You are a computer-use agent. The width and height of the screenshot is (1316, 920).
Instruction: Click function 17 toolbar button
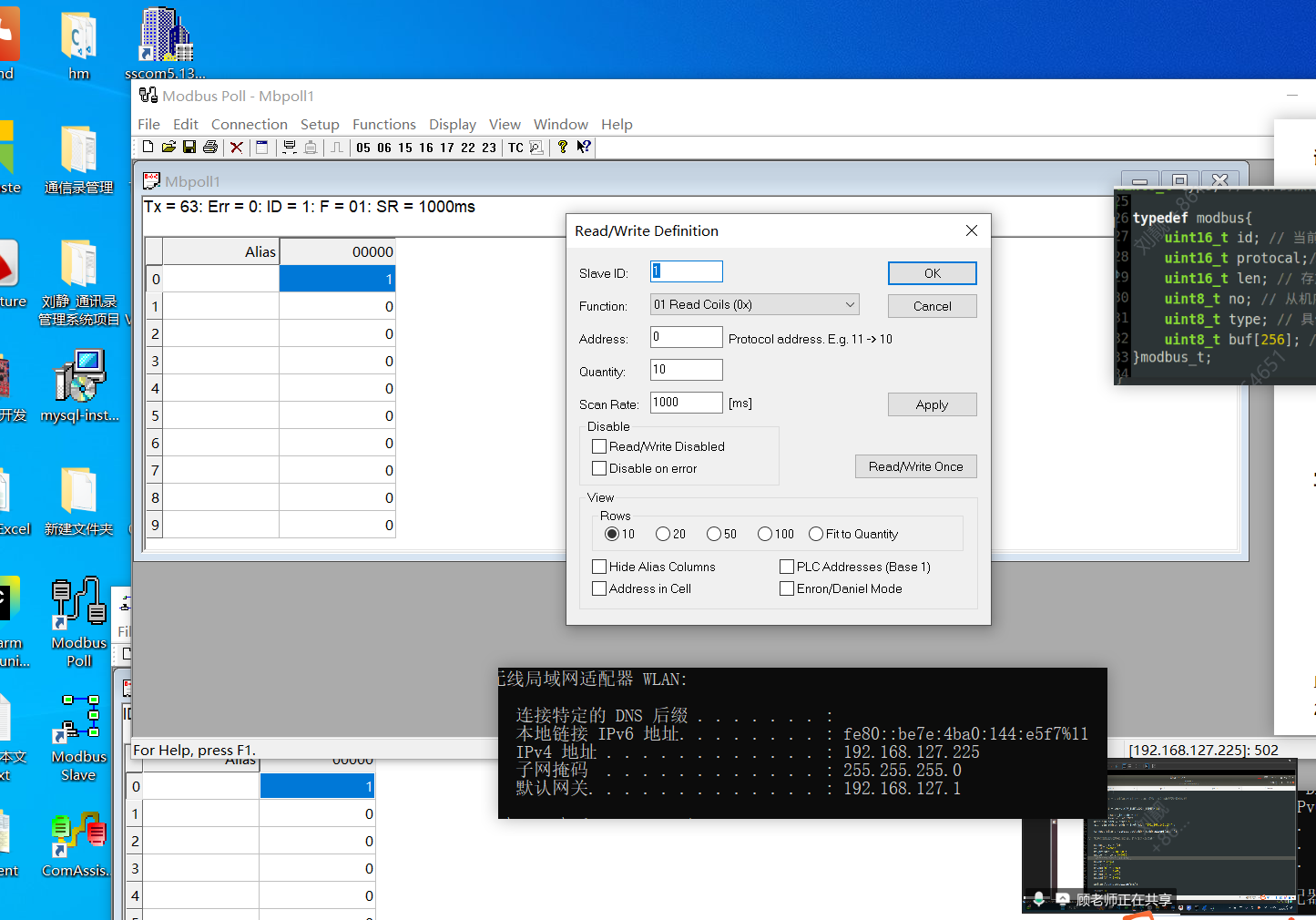pyautogui.click(x=447, y=148)
